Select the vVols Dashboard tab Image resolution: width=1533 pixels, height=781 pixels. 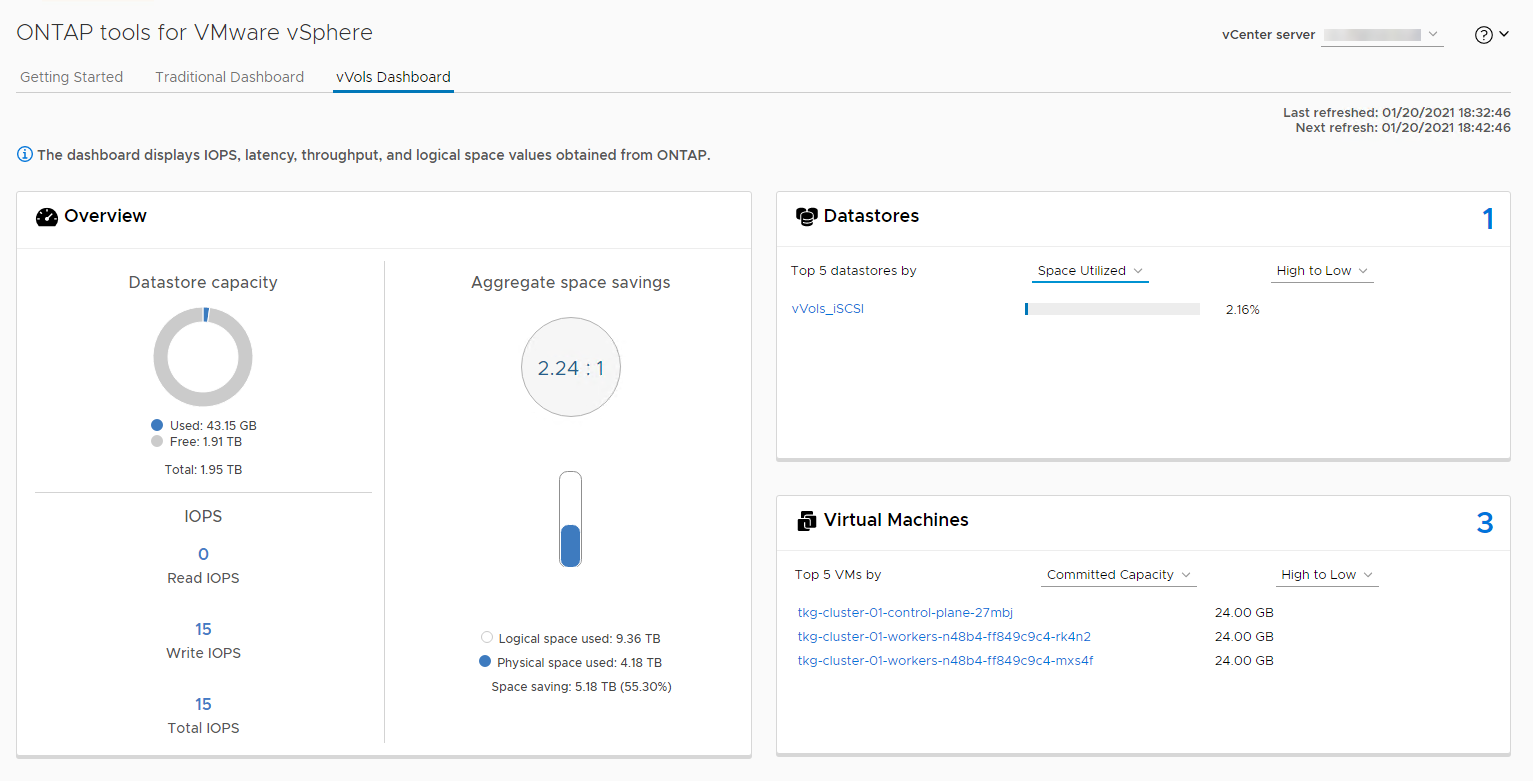click(393, 77)
